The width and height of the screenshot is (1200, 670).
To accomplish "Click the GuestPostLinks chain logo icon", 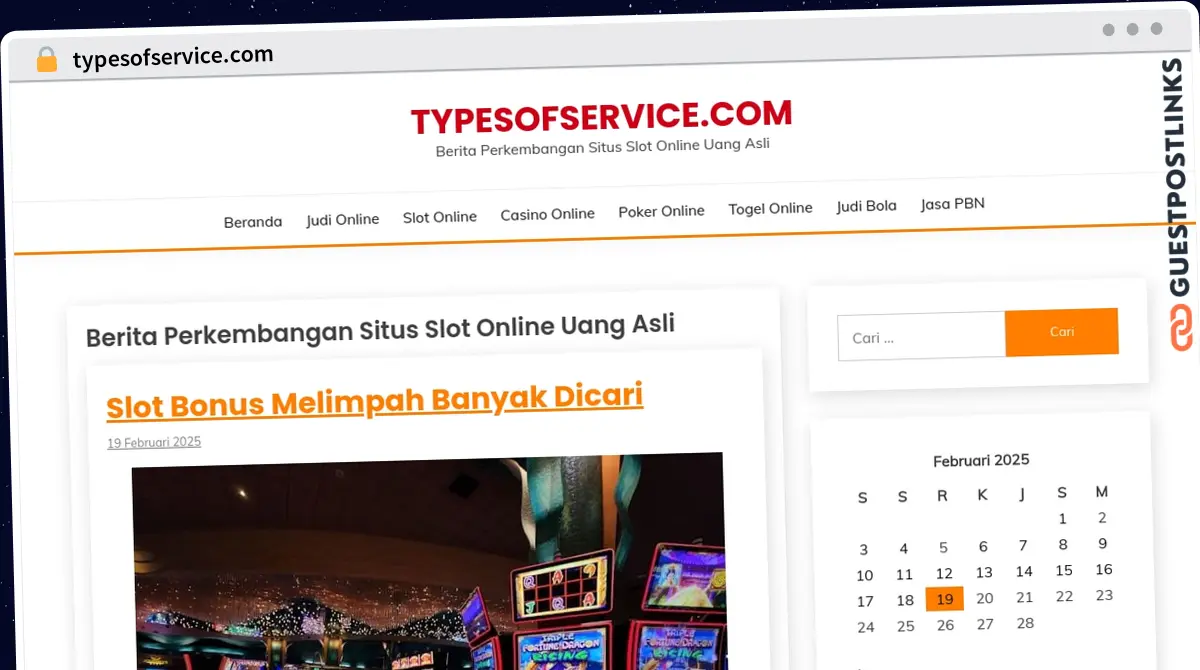I will pos(1182,328).
